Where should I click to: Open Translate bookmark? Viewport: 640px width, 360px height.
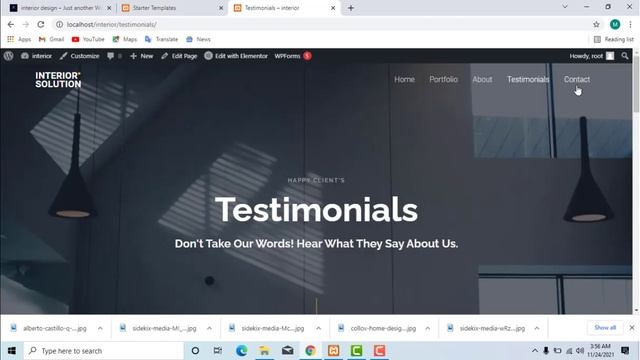click(161, 39)
